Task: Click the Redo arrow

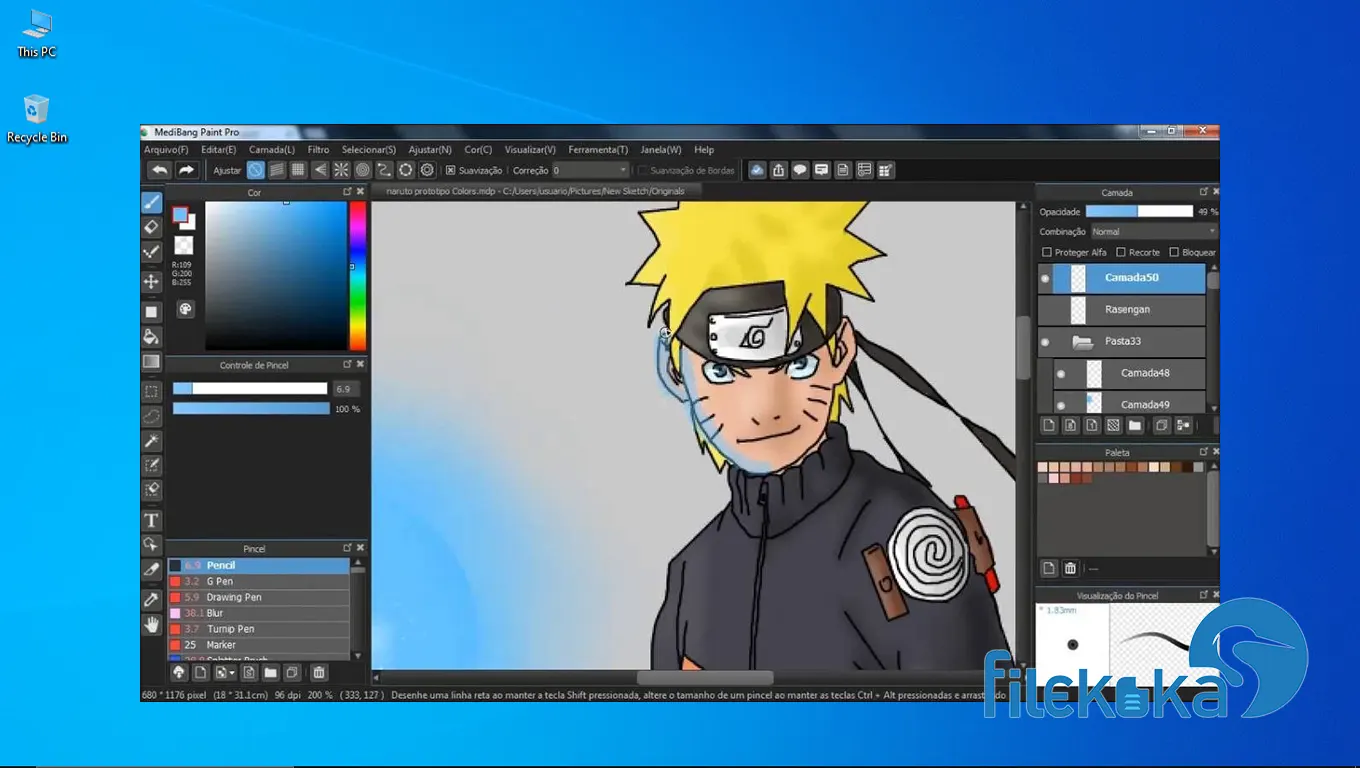Action: tap(186, 170)
